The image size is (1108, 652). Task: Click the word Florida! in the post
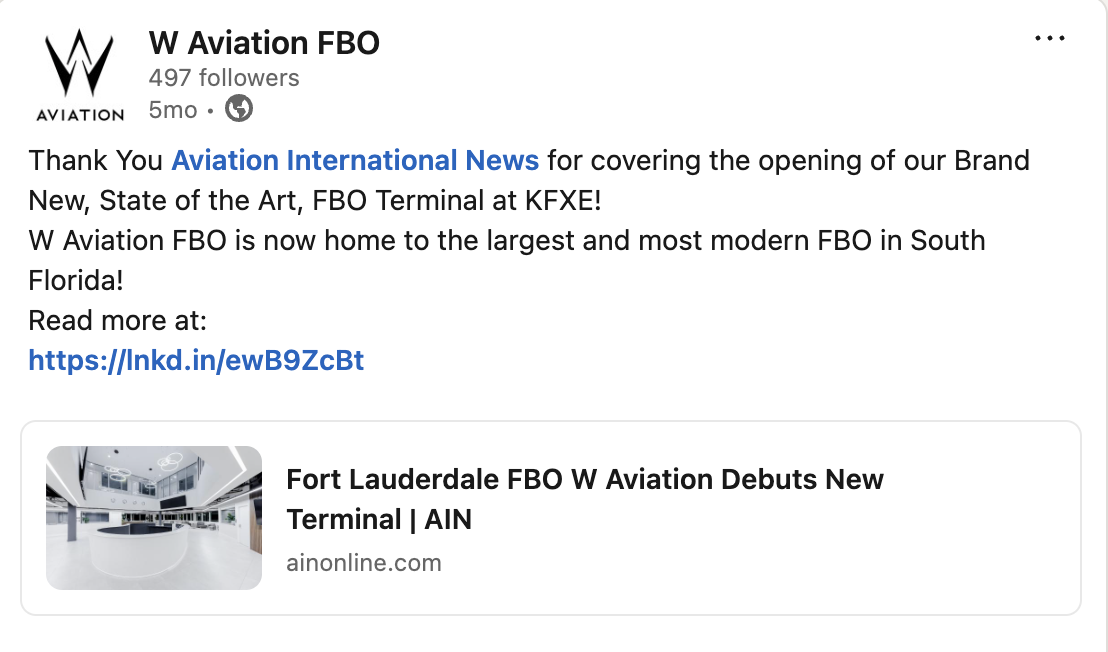coord(76,281)
